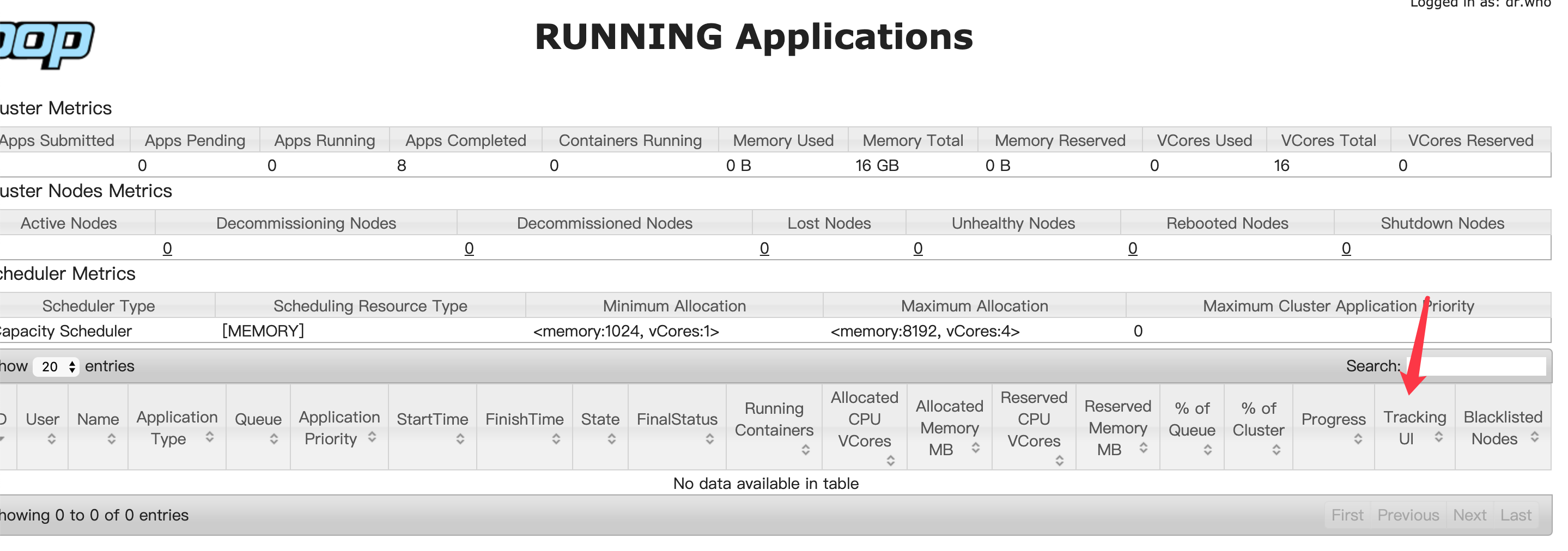Open the show entries count dropdown

point(56,367)
